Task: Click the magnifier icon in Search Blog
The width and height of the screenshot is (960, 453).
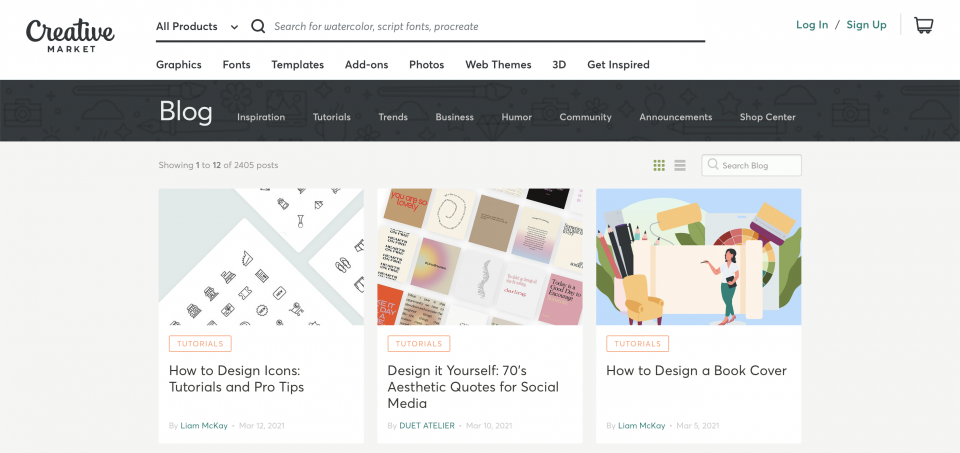Action: point(712,165)
